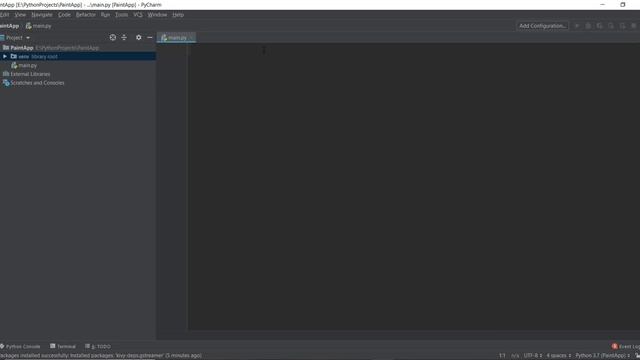640x360 pixels.
Task: Open the UTF-8 encoding selector
Action: [533, 356]
